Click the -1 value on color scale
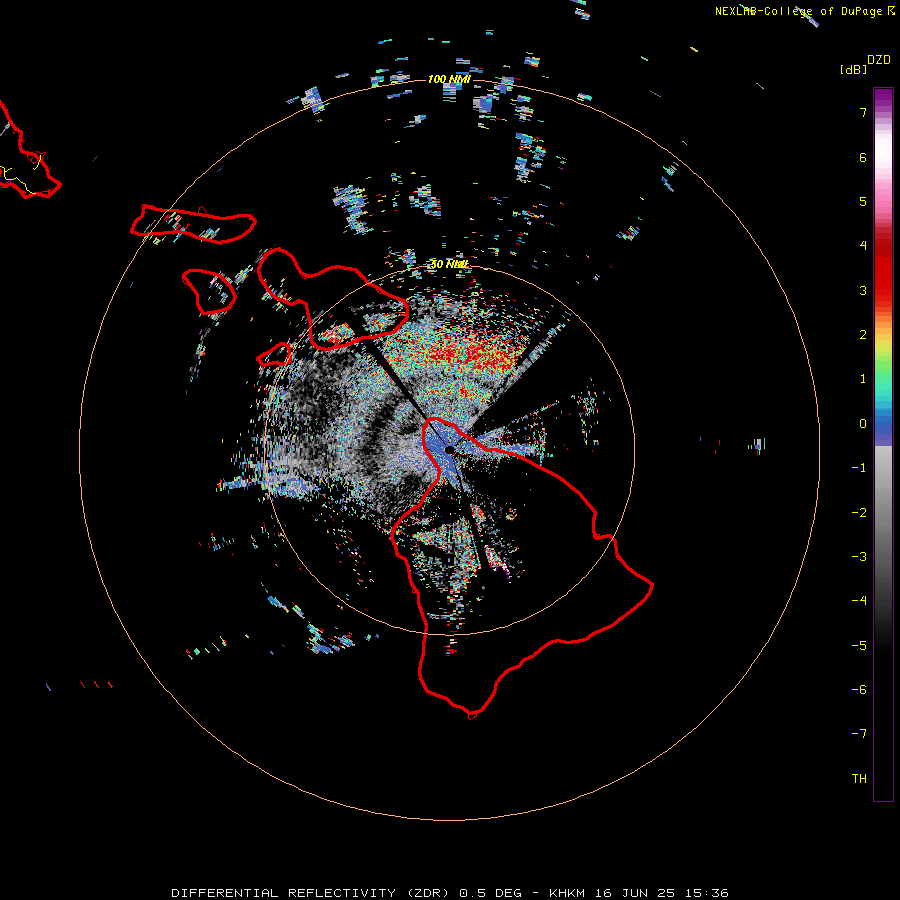The image size is (900, 900). click(x=859, y=468)
